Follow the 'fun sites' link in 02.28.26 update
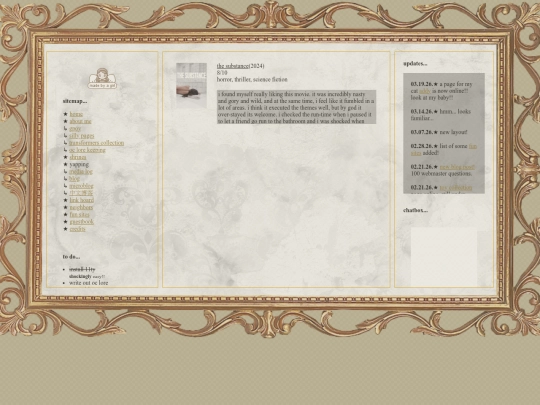 coord(473,146)
